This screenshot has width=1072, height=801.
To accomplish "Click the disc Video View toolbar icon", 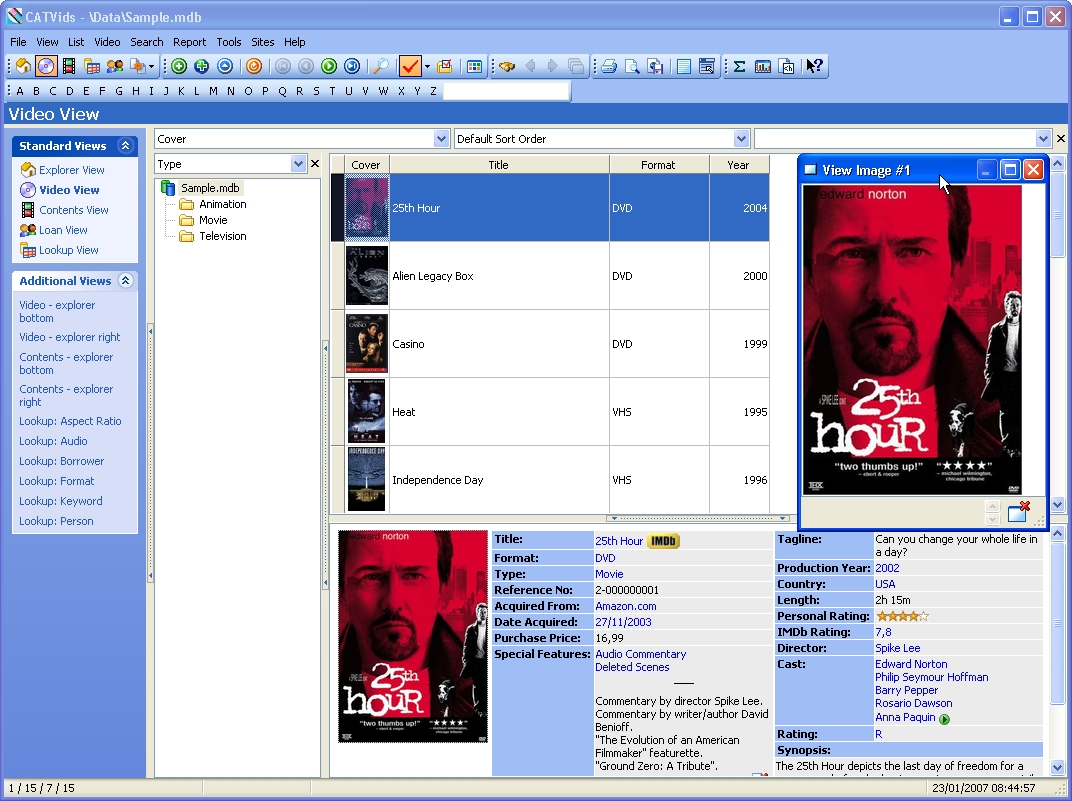I will coord(46,66).
